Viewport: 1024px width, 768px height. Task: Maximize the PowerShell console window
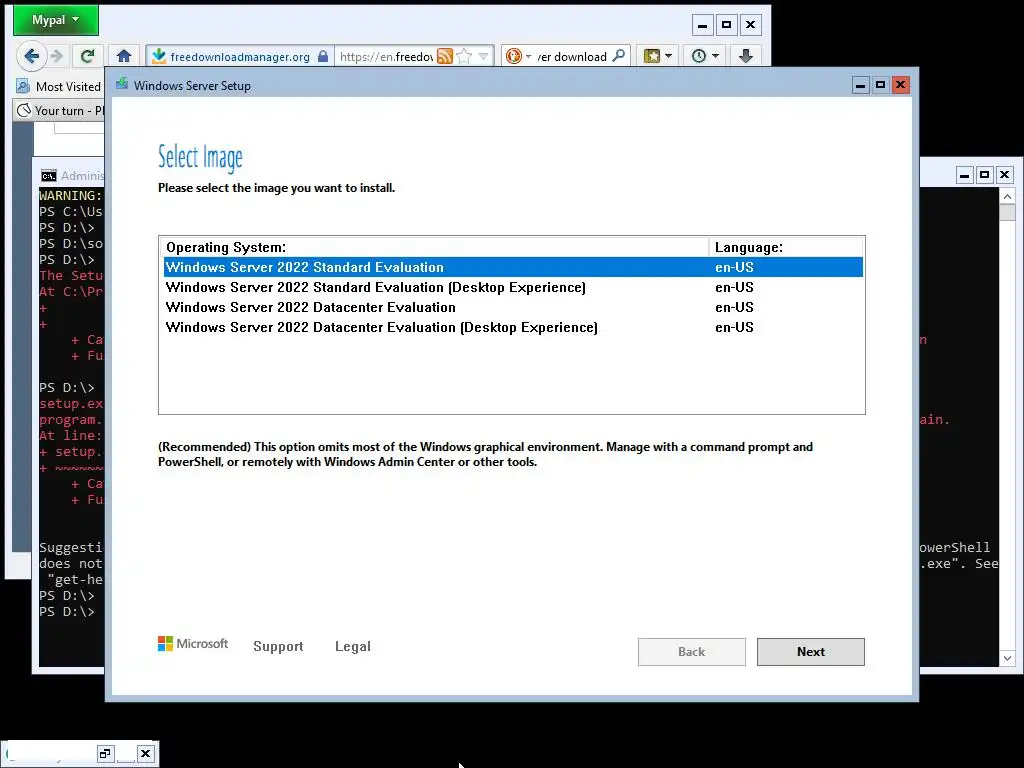985,175
